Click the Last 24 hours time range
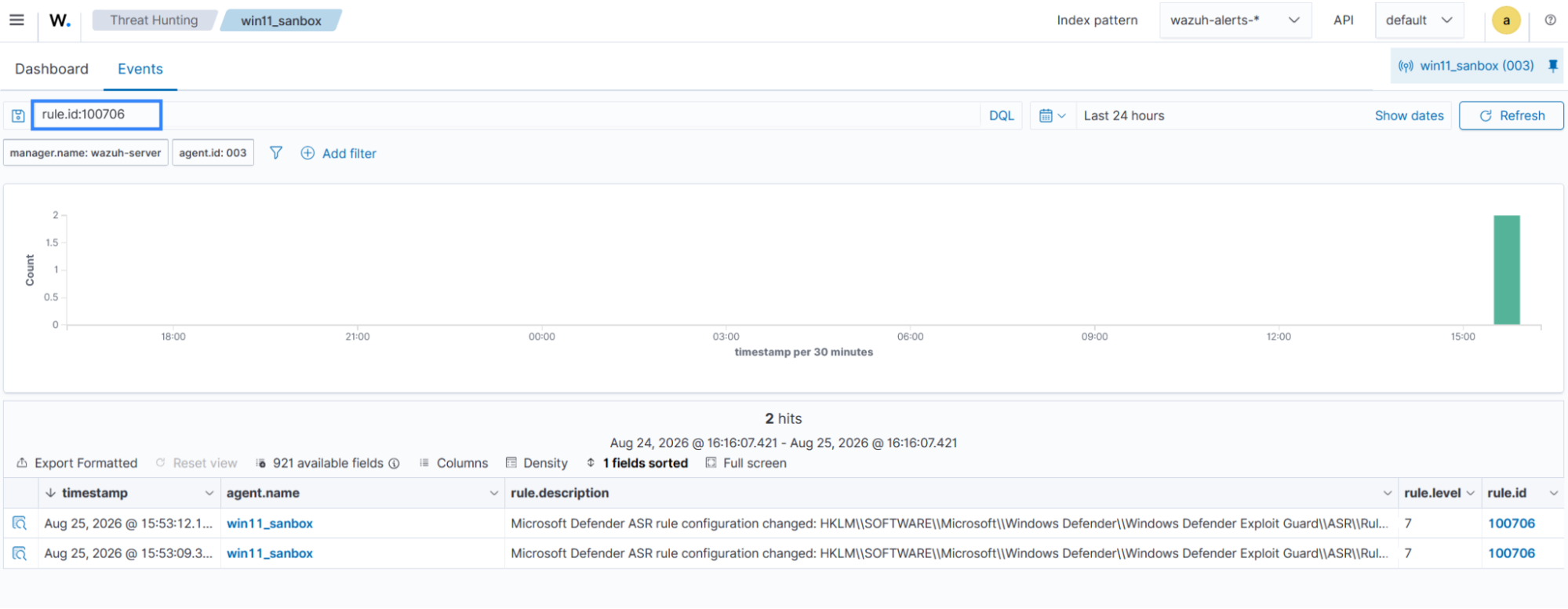 (1124, 116)
